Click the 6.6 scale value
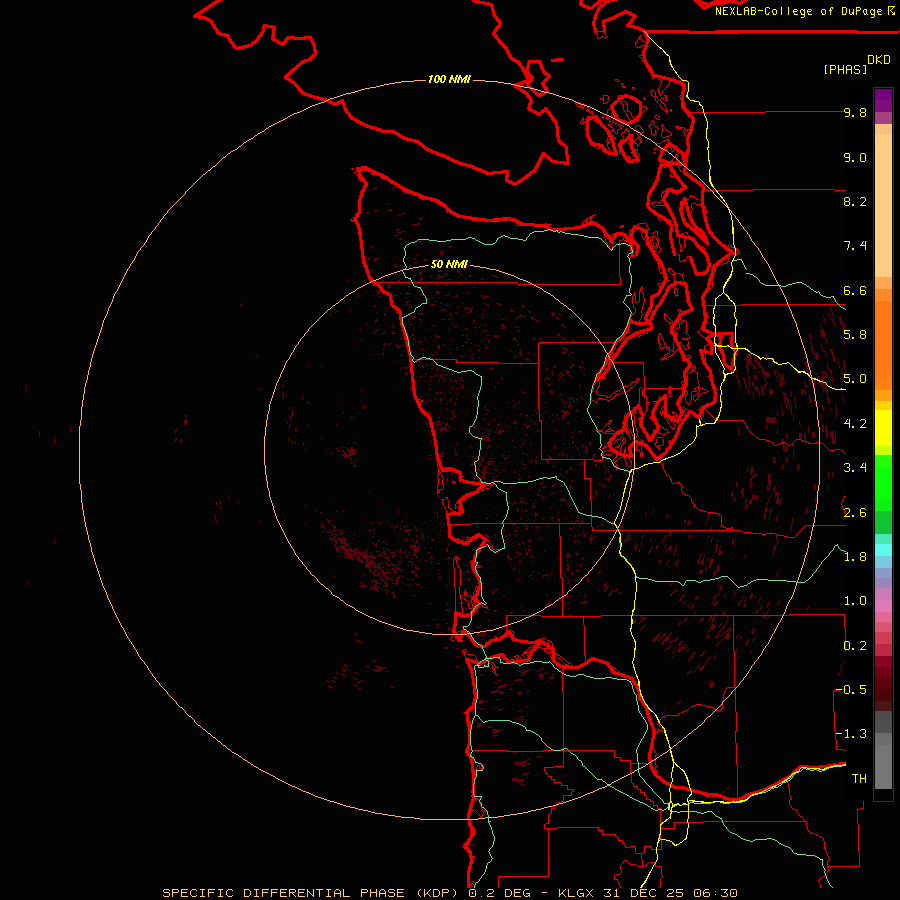 click(x=855, y=290)
